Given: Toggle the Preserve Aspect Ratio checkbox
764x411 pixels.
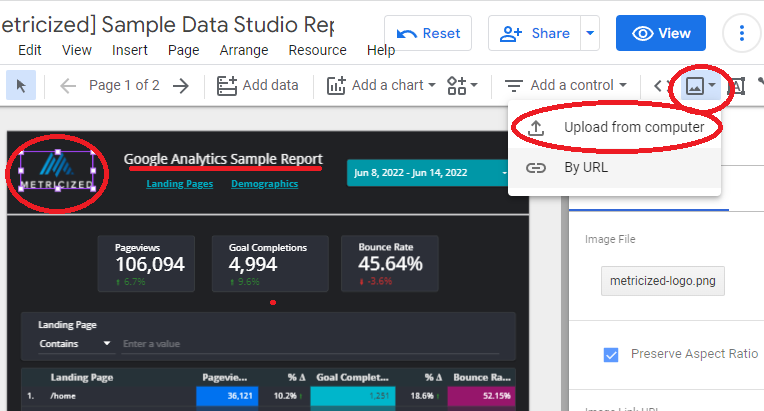Looking at the screenshot, I should click(x=611, y=355).
